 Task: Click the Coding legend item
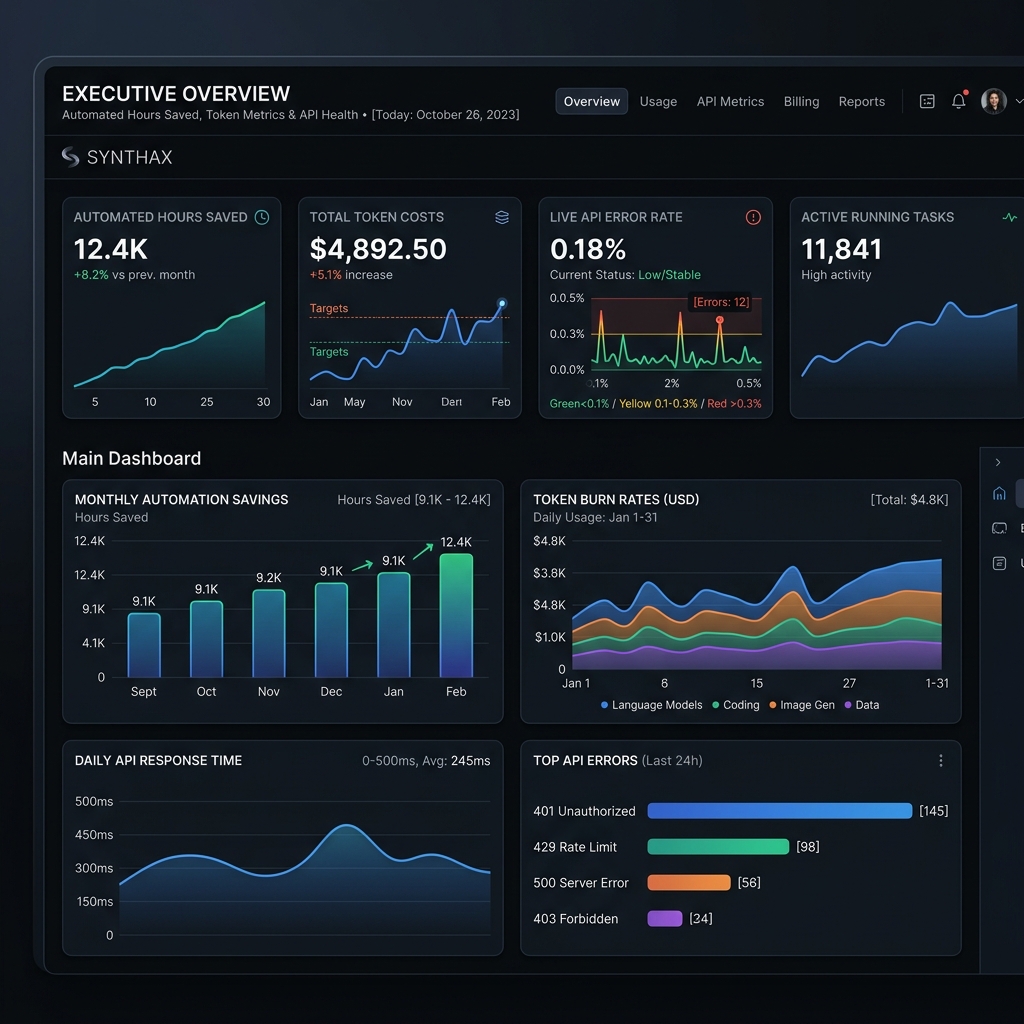point(735,705)
